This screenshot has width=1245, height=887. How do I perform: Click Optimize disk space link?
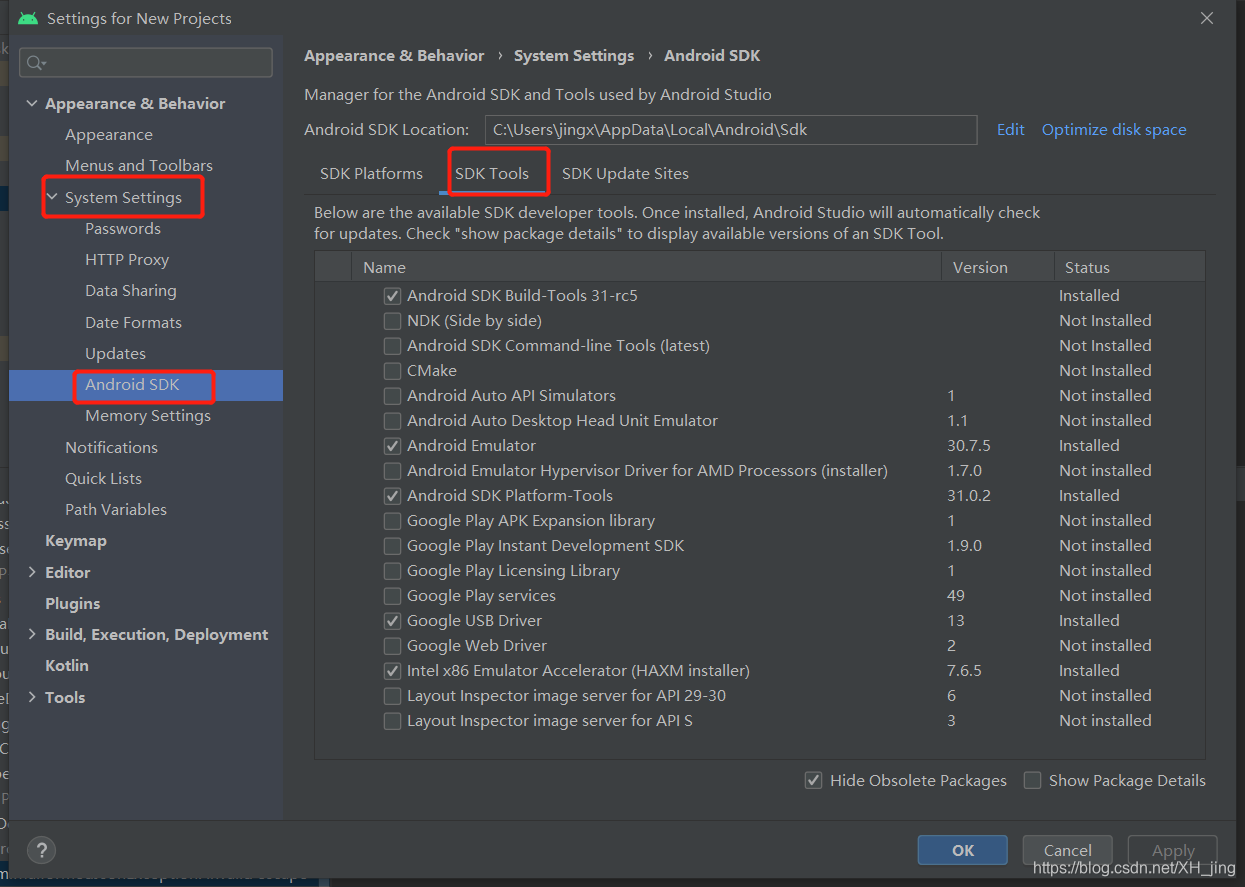1114,130
